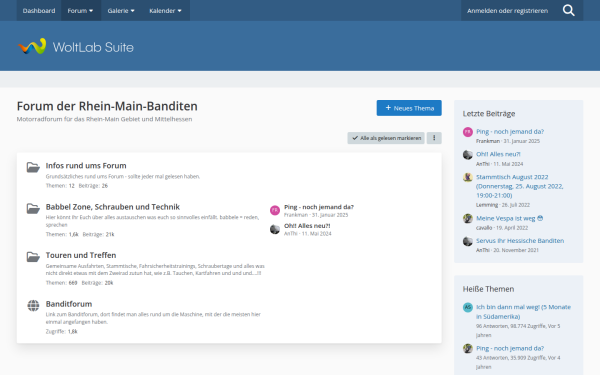This screenshot has width=600, height=375.
Task: Click Alle als gelesen markieren
Action: click(386, 138)
